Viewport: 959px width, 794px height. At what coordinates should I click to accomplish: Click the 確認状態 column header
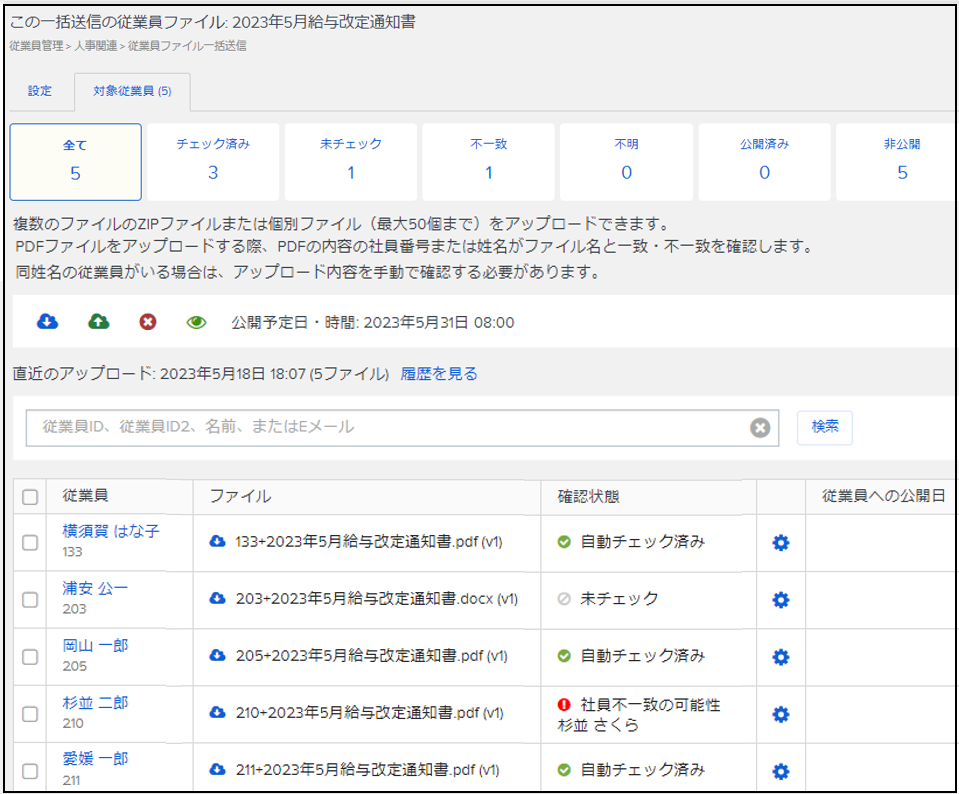588,496
